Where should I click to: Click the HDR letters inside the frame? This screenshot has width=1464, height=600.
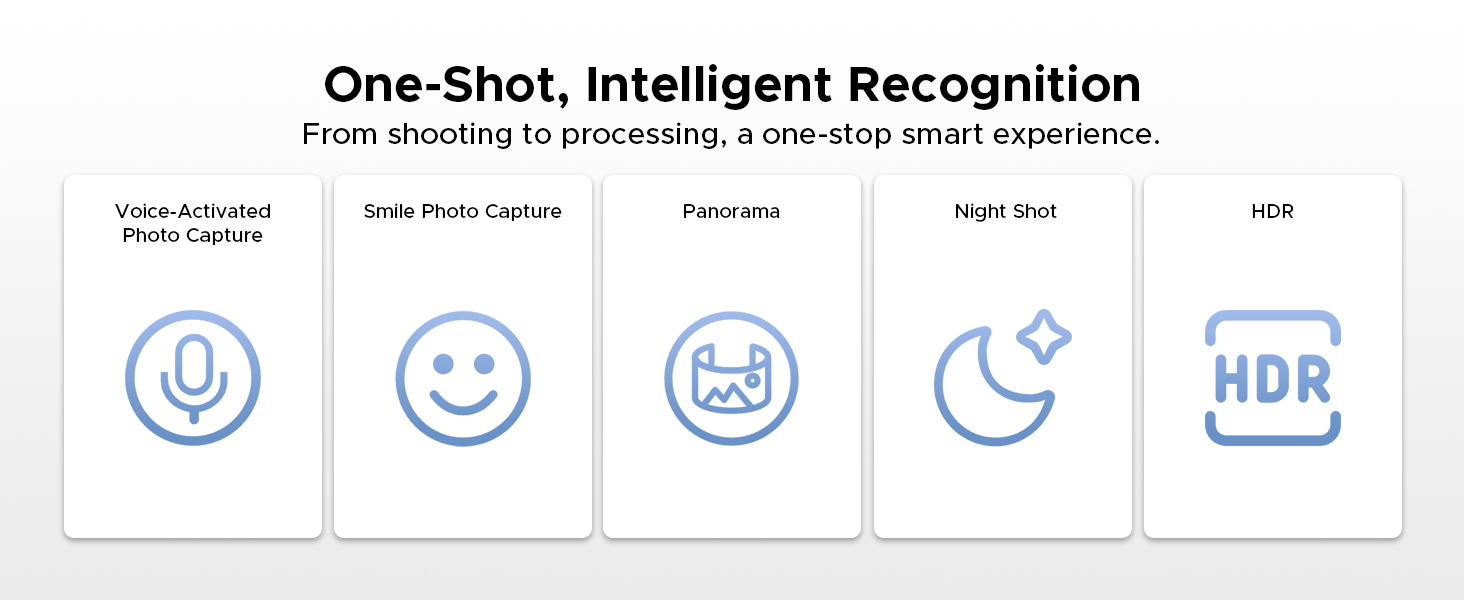point(1273,378)
